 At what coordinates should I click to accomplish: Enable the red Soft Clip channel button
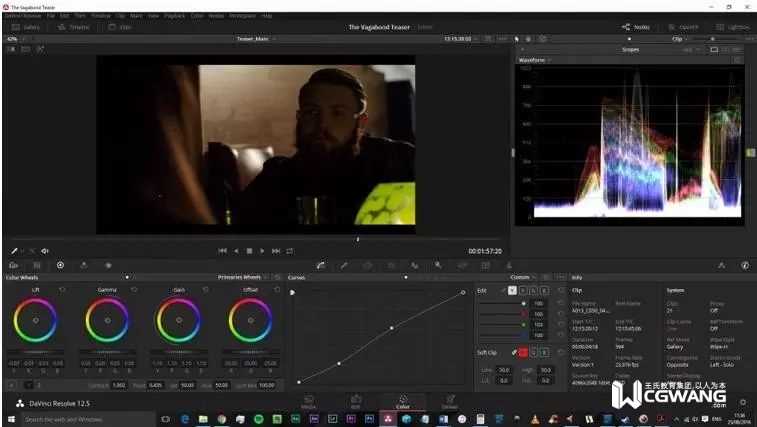523,353
